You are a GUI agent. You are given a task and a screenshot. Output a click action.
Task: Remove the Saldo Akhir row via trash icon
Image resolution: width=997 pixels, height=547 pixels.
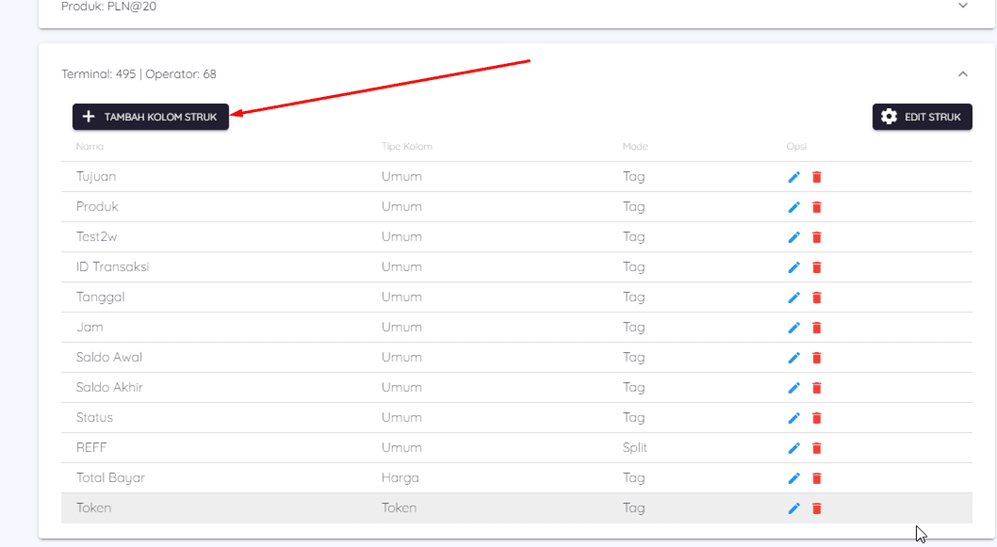(x=816, y=387)
